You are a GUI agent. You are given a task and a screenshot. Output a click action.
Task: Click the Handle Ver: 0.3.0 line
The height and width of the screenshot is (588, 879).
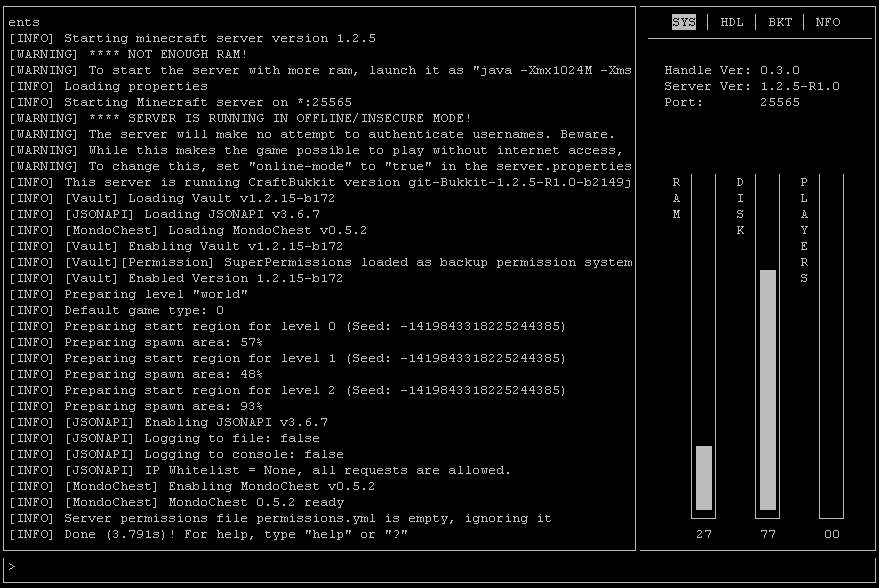(732, 70)
